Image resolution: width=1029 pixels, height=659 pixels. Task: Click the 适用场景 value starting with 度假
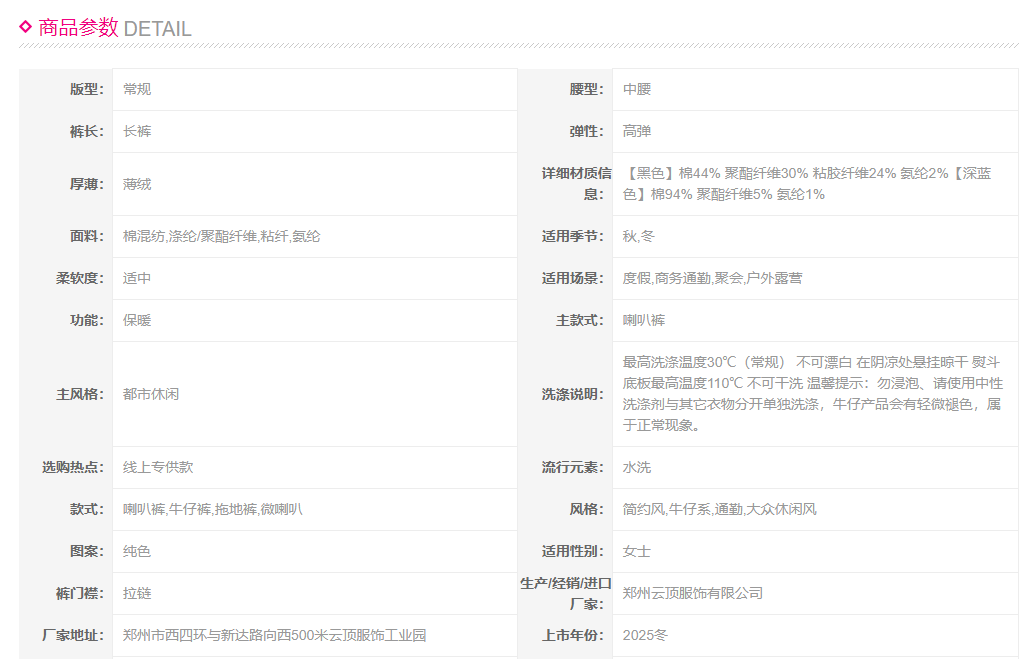712,278
